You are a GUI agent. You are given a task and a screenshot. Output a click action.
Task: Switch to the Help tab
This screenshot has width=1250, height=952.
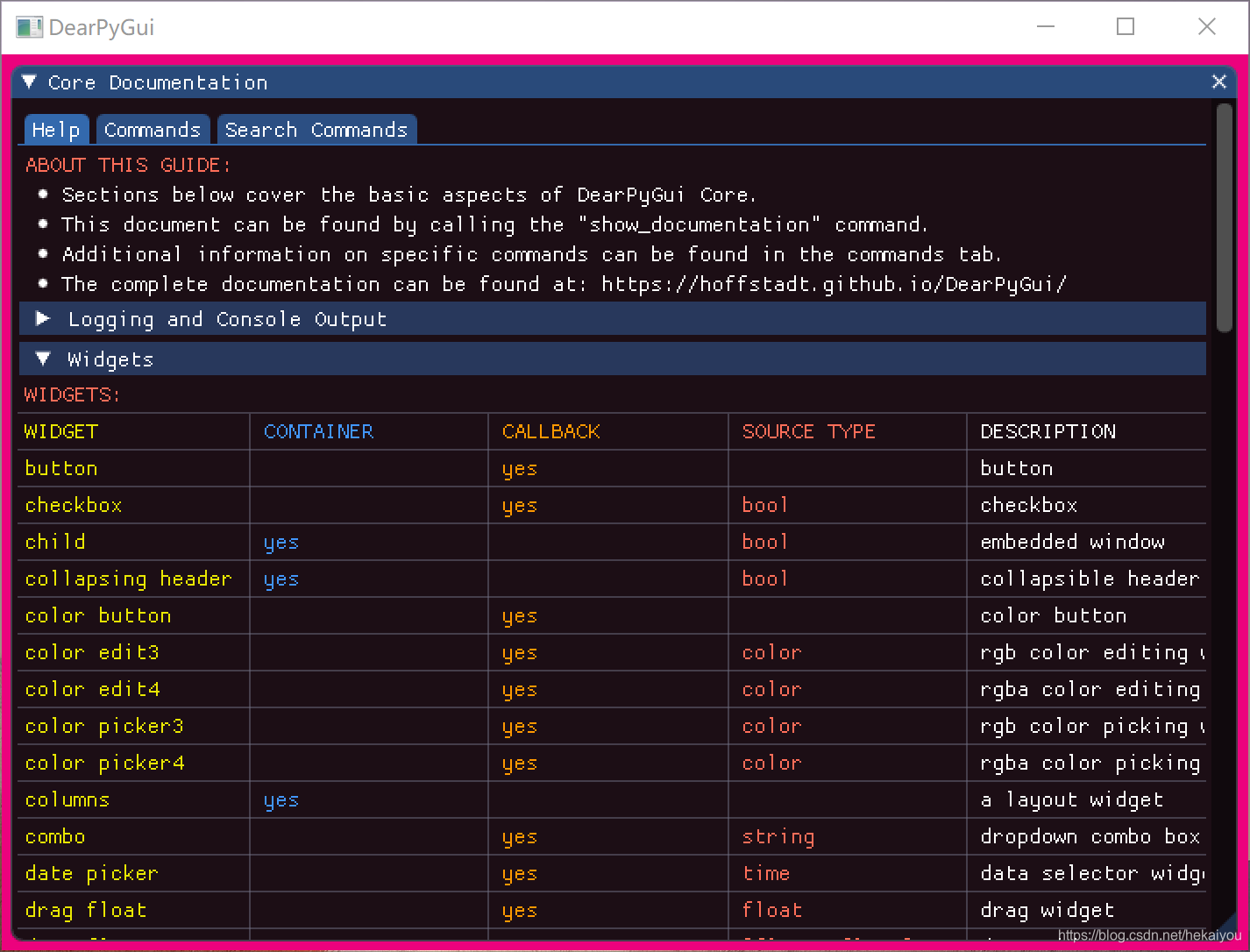pyautogui.click(x=56, y=130)
